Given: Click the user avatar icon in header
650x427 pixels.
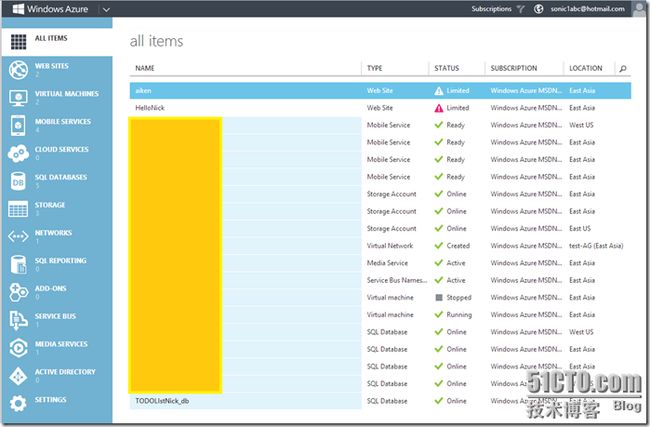Looking at the screenshot, I should 639,9.
